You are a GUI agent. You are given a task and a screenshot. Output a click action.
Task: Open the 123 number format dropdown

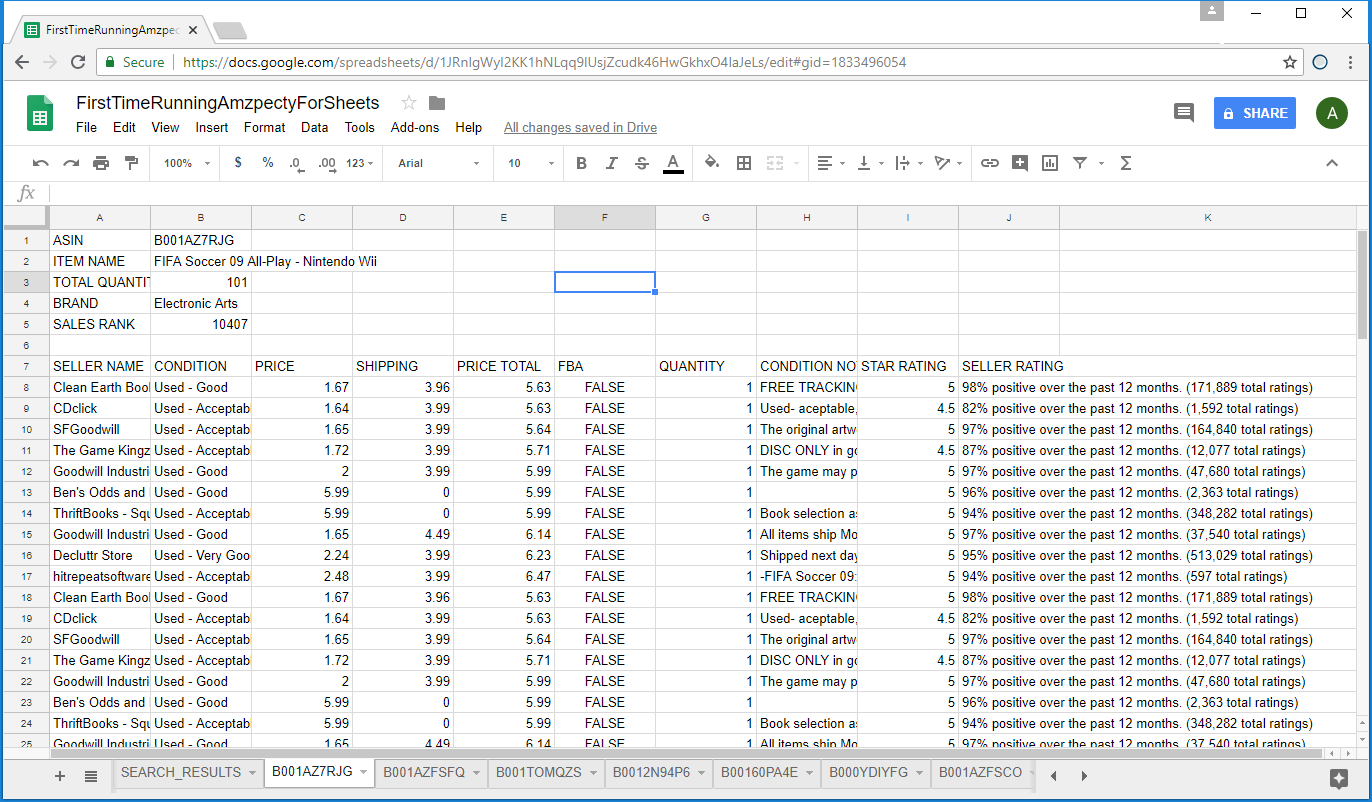click(360, 163)
